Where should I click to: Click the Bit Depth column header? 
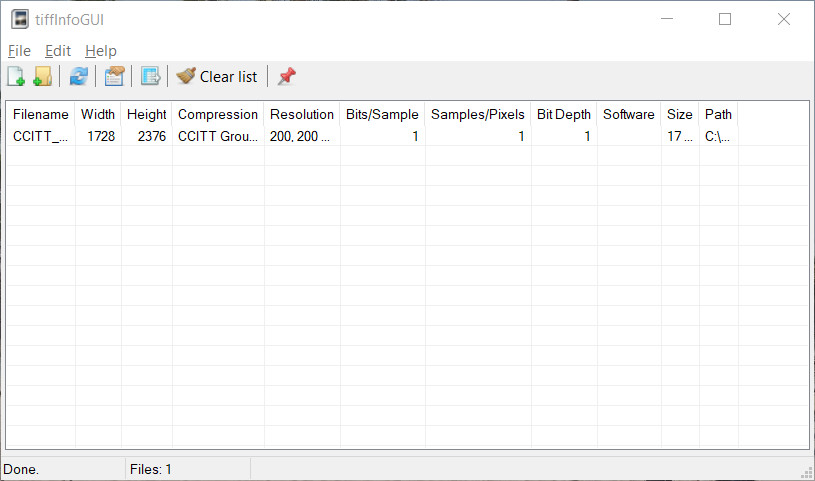click(564, 114)
